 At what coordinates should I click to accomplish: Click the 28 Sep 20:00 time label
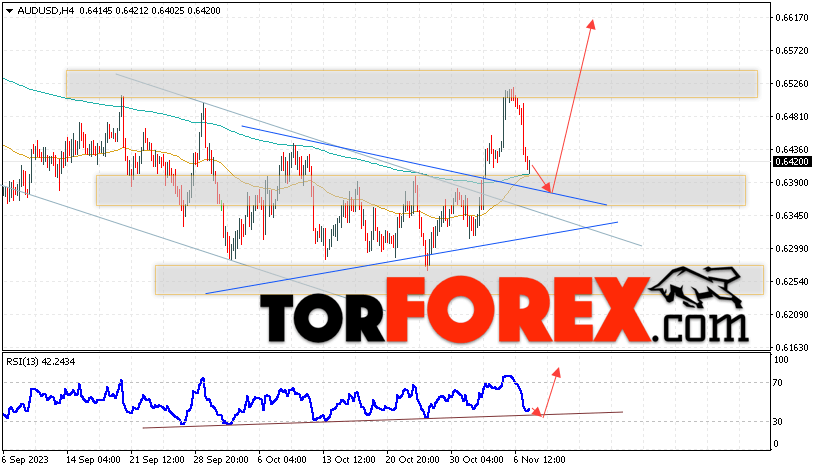[221, 460]
